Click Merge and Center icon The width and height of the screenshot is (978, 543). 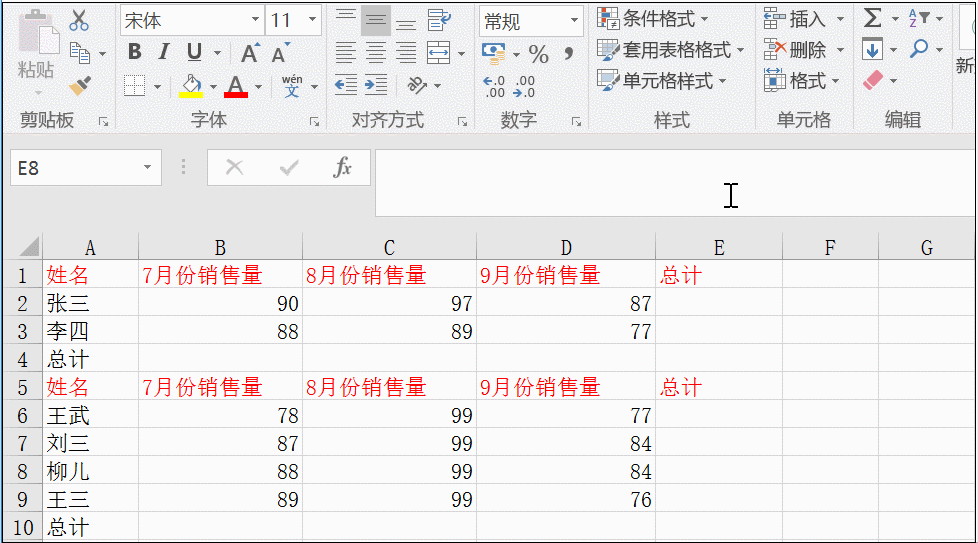[x=438, y=53]
